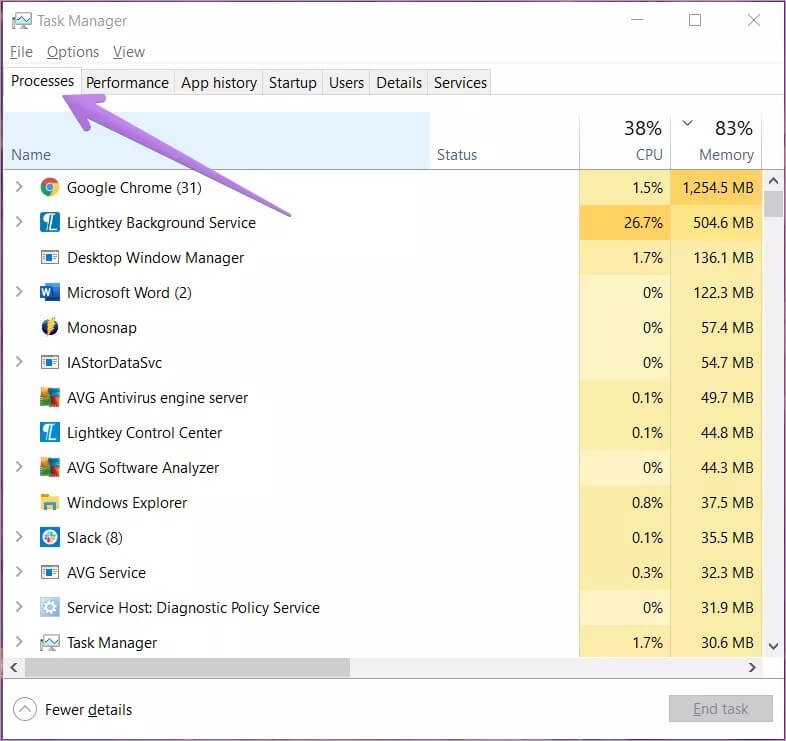Open the File menu
The height and width of the screenshot is (741, 786).
21,52
